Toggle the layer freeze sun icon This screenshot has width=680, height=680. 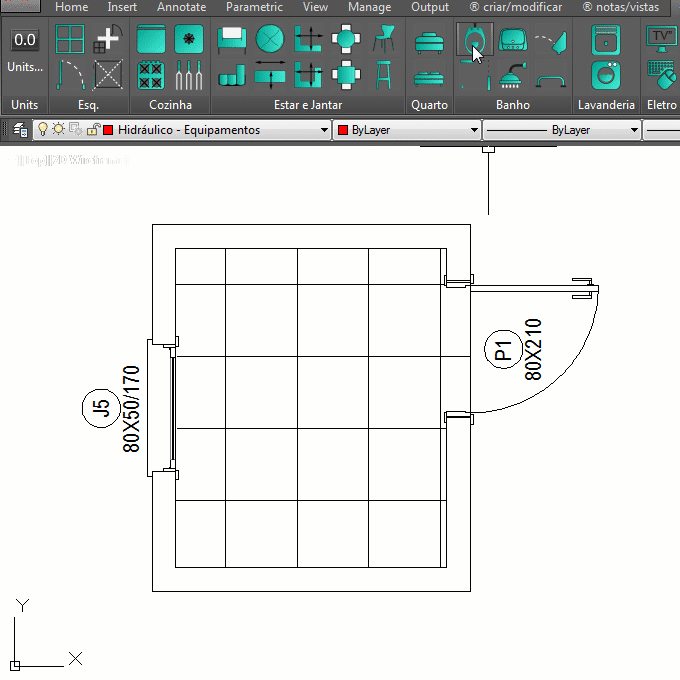pyautogui.click(x=59, y=130)
